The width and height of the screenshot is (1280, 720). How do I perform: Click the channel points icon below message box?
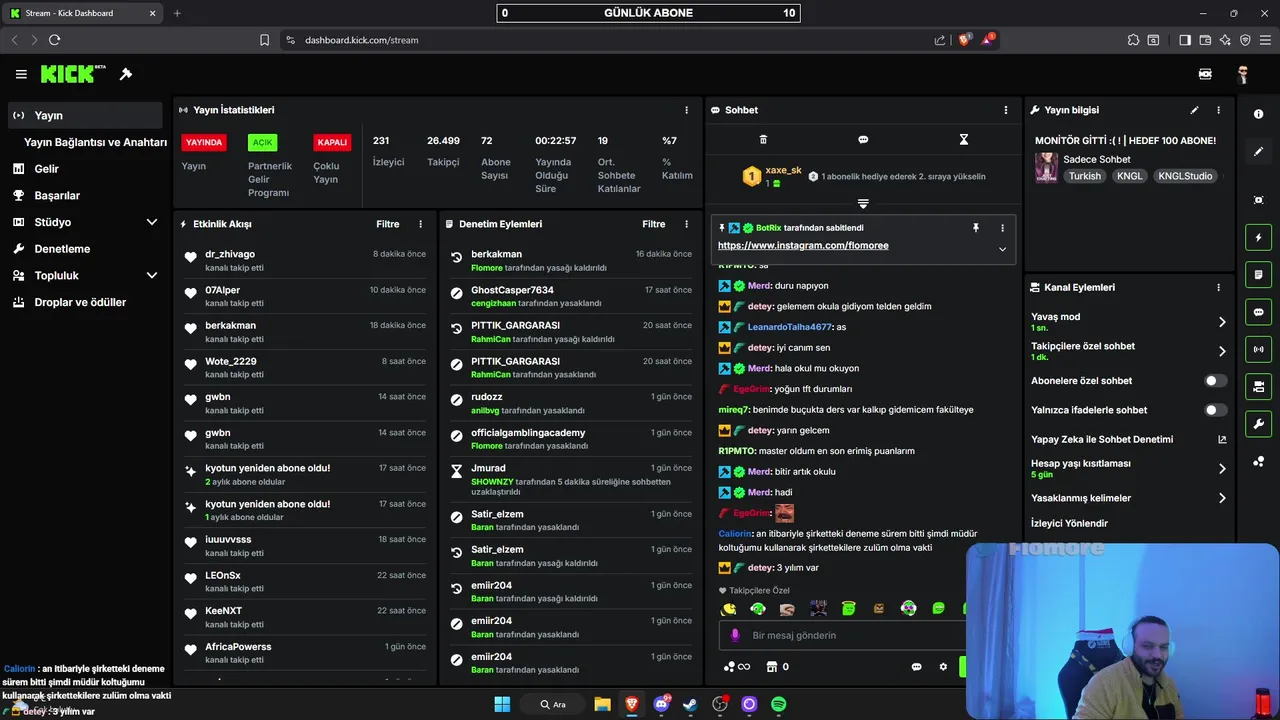point(736,667)
